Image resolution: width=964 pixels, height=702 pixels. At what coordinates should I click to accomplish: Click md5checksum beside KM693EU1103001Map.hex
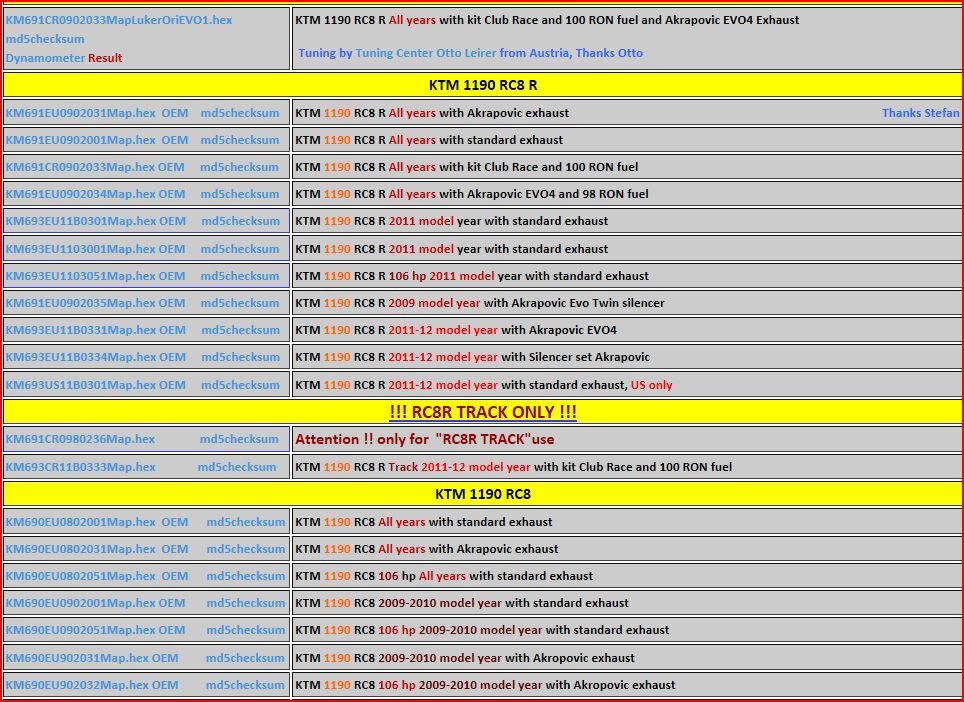(240, 249)
